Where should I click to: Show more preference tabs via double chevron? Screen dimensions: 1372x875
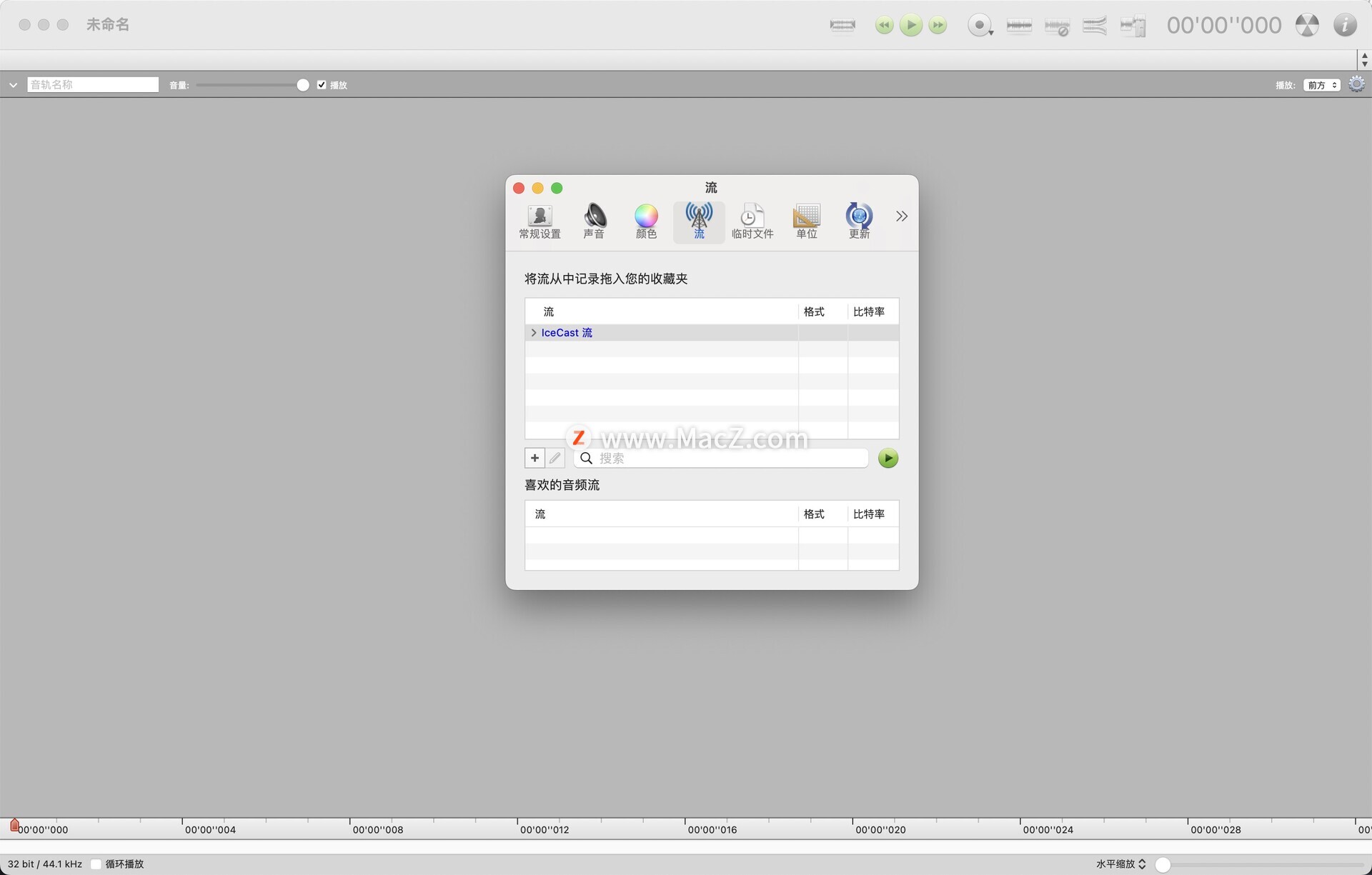tap(902, 216)
